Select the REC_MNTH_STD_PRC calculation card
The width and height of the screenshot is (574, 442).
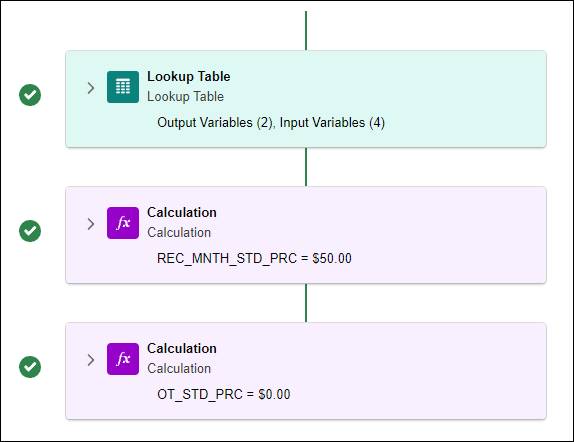[x=306, y=235]
